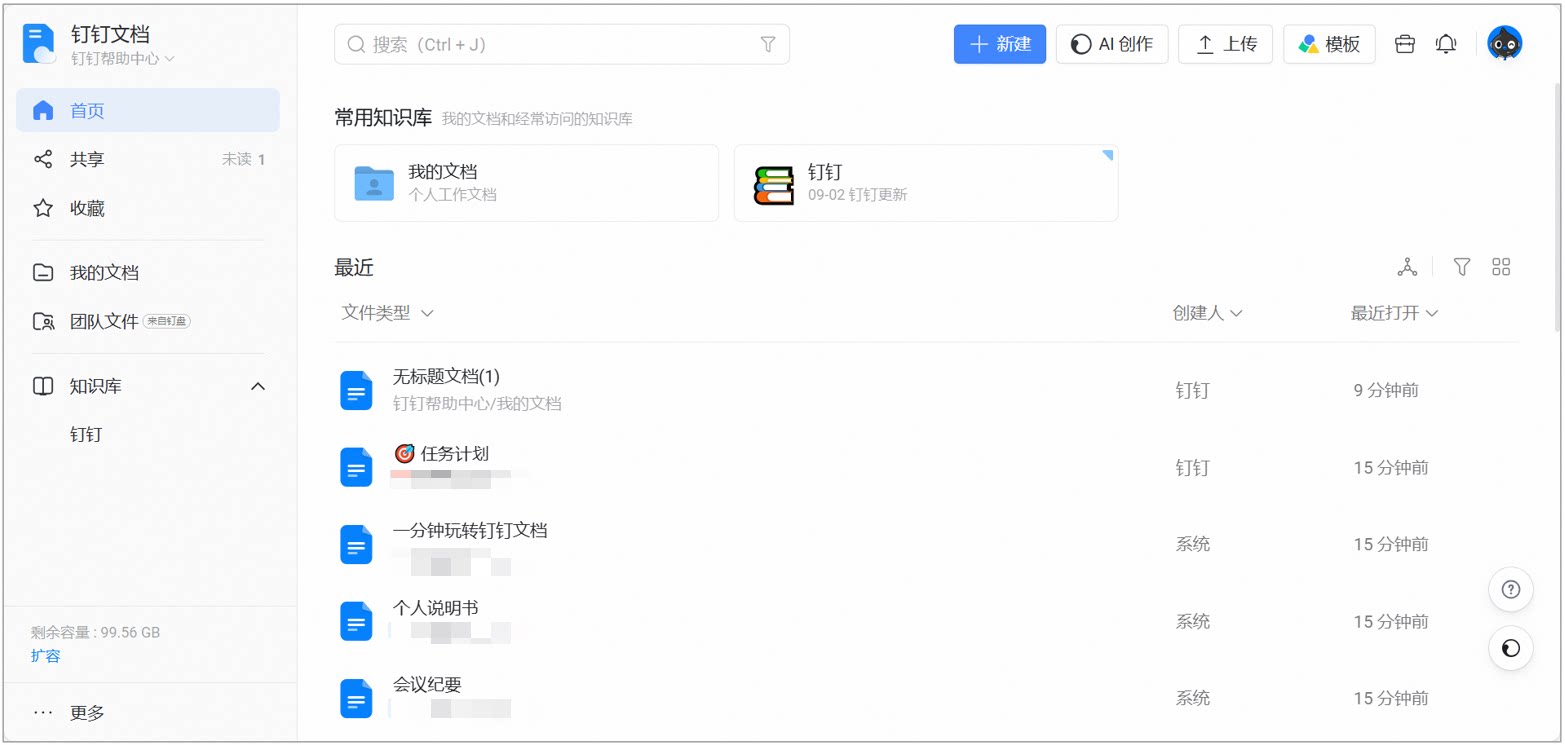
Task: Open the user avatar profile menu
Action: [x=1505, y=44]
